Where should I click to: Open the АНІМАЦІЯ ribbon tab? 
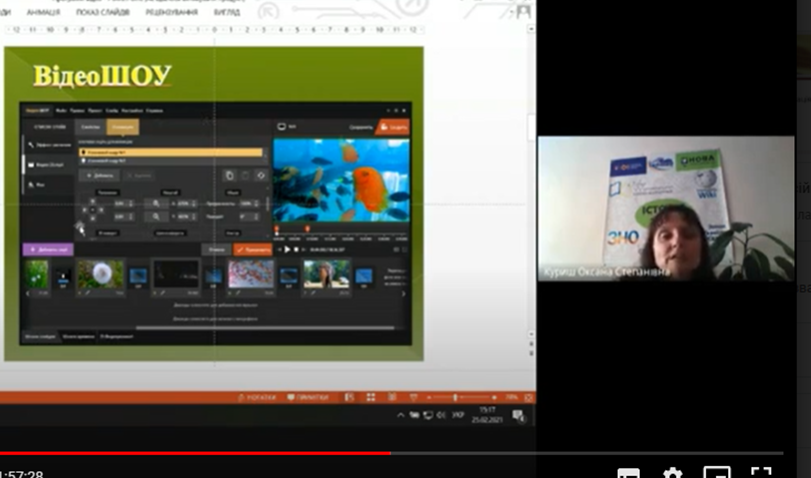click(43, 12)
